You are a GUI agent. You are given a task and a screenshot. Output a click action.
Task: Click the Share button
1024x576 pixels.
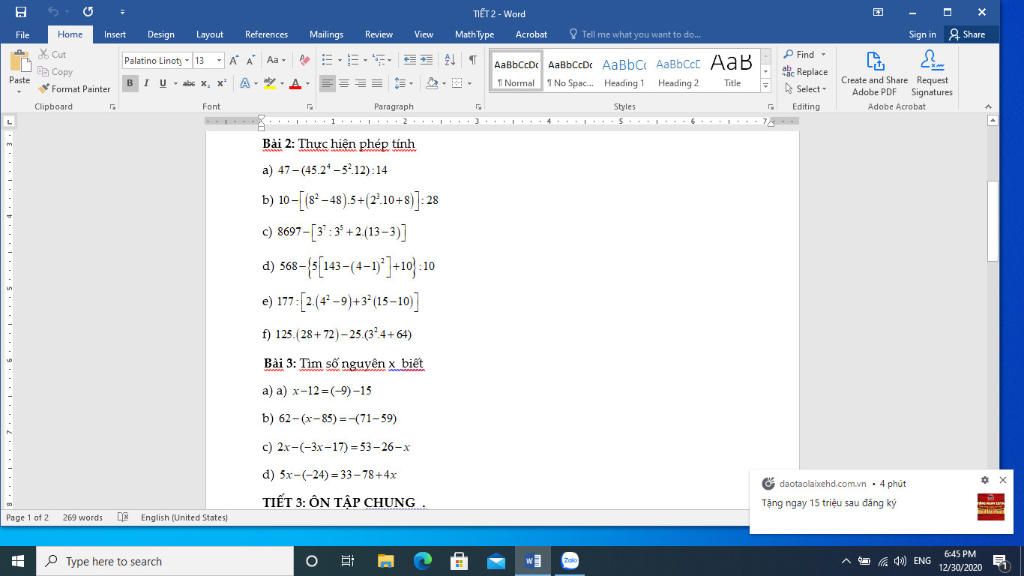click(x=967, y=35)
